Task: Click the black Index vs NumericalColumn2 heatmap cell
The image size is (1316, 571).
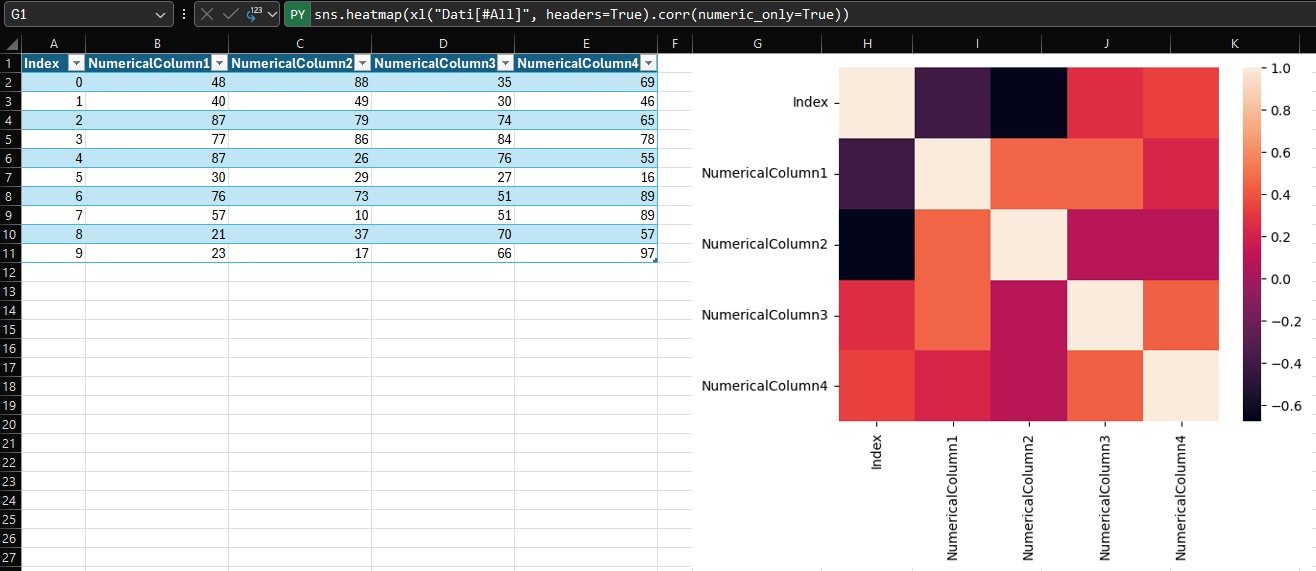Action: tap(1028, 102)
